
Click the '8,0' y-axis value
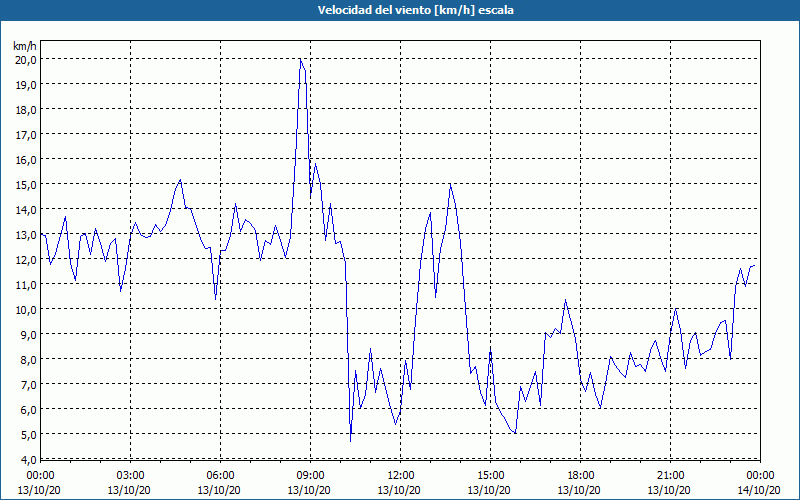pos(28,360)
